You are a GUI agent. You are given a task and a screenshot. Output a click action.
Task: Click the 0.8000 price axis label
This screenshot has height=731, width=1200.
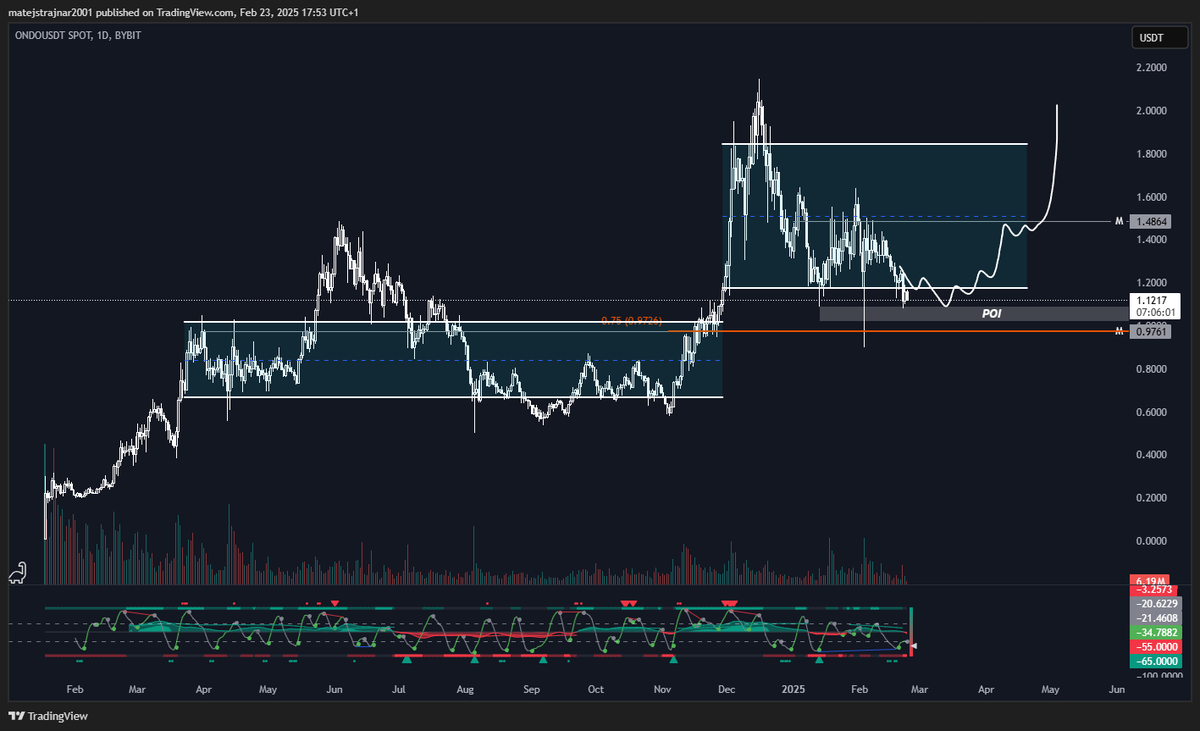[1152, 369]
